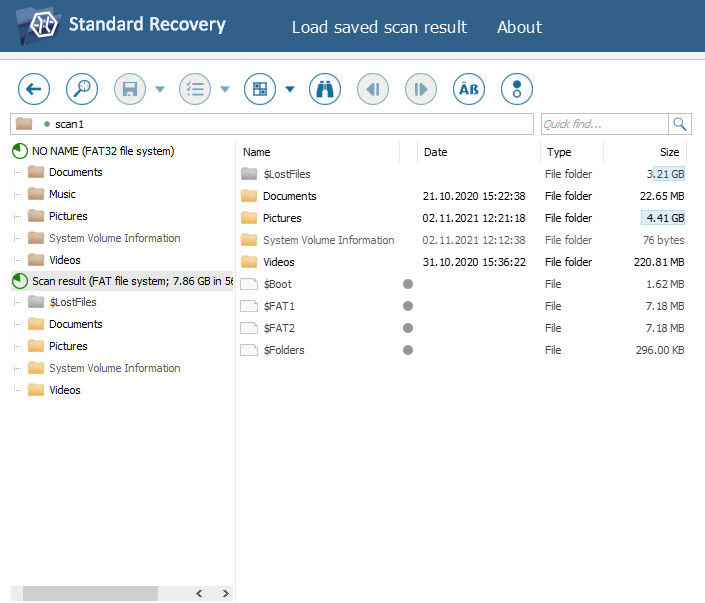Open Load saved scan result menu

[x=379, y=27]
